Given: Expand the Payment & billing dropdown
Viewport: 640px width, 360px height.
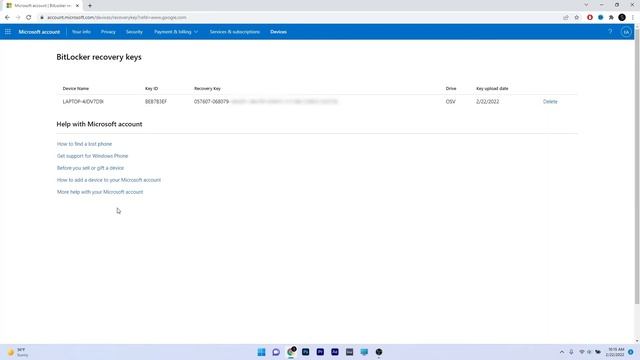Looking at the screenshot, I should 176,32.
